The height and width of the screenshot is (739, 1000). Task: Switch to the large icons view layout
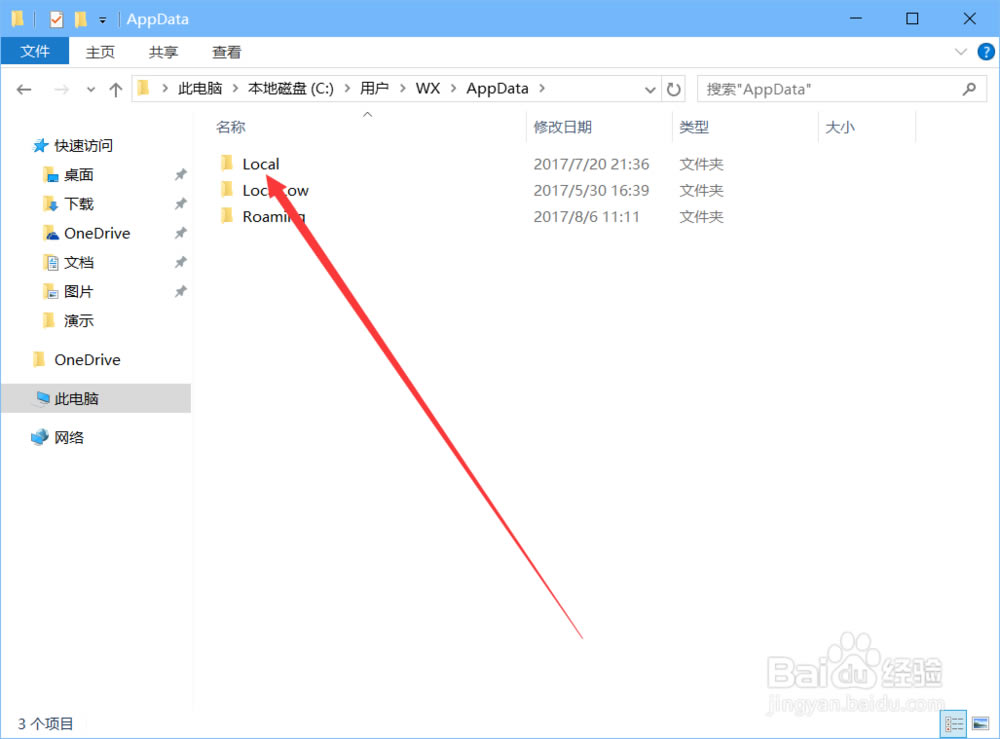click(x=980, y=724)
